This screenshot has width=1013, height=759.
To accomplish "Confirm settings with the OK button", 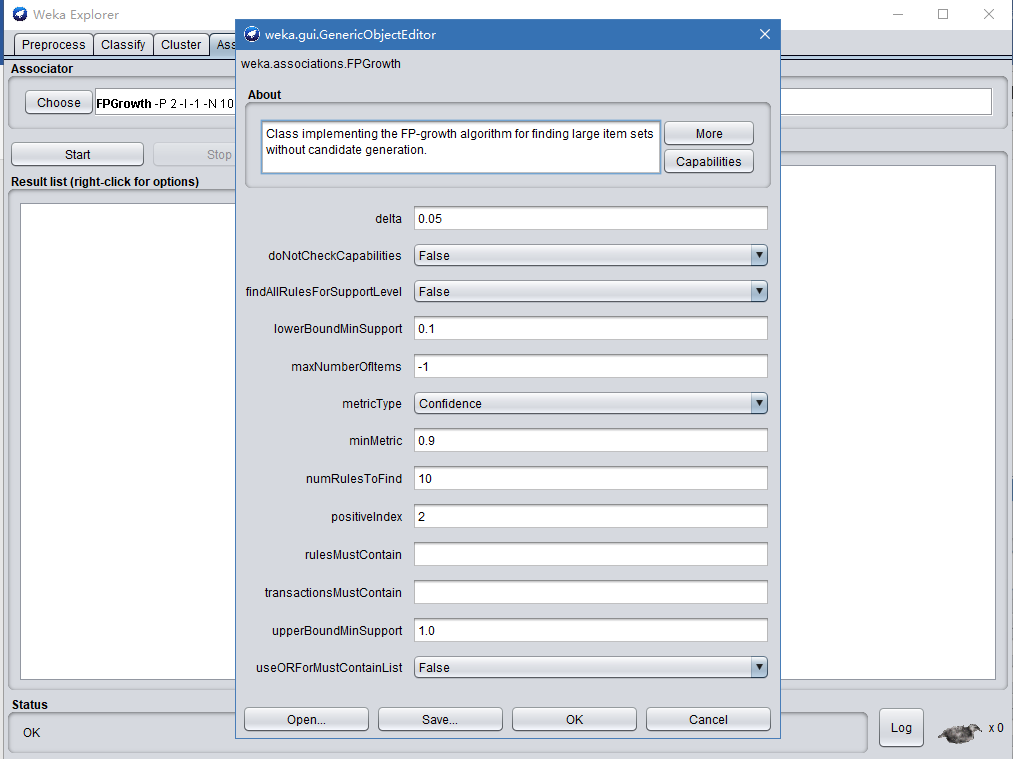I will click(574, 720).
